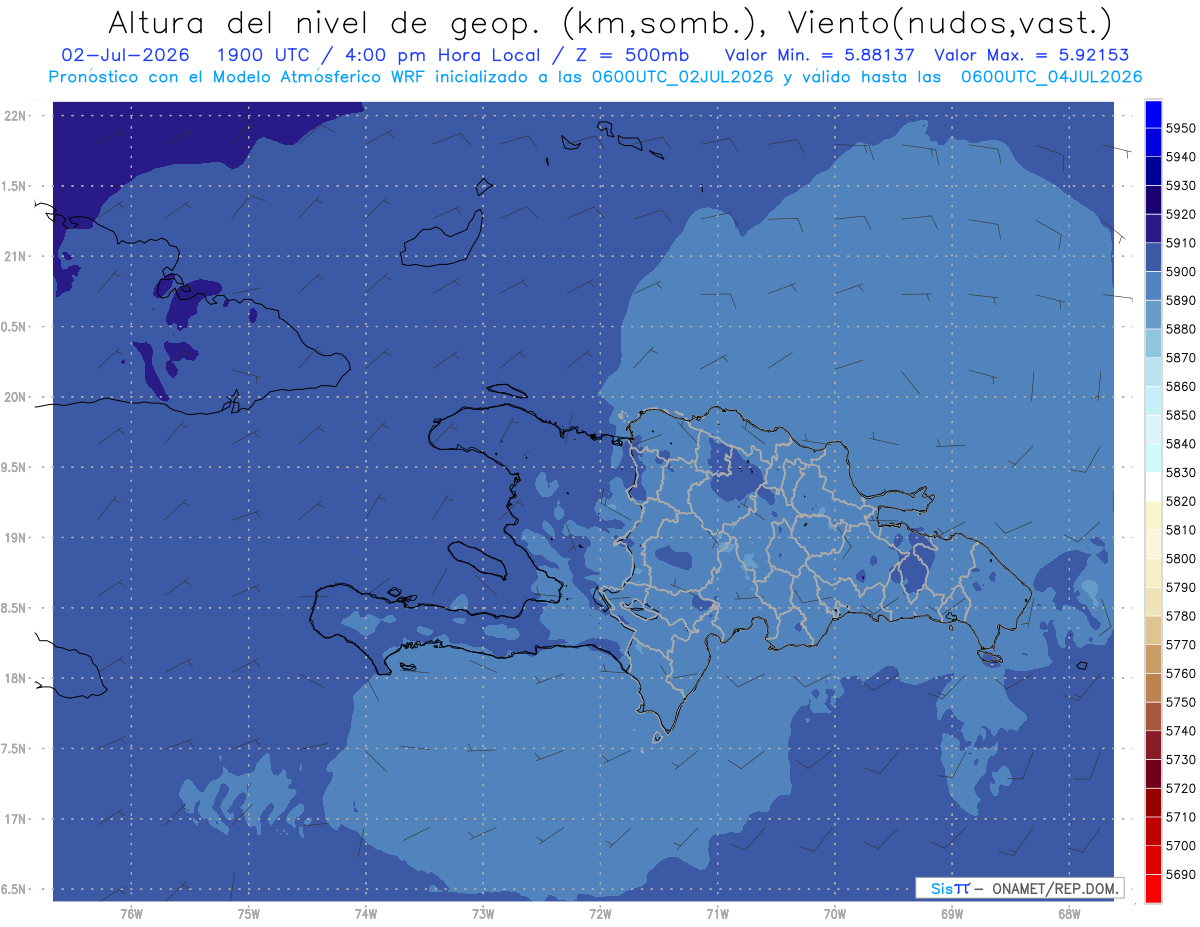
Task: Click the 5730 color scale label
Action: pyautogui.click(x=1180, y=759)
